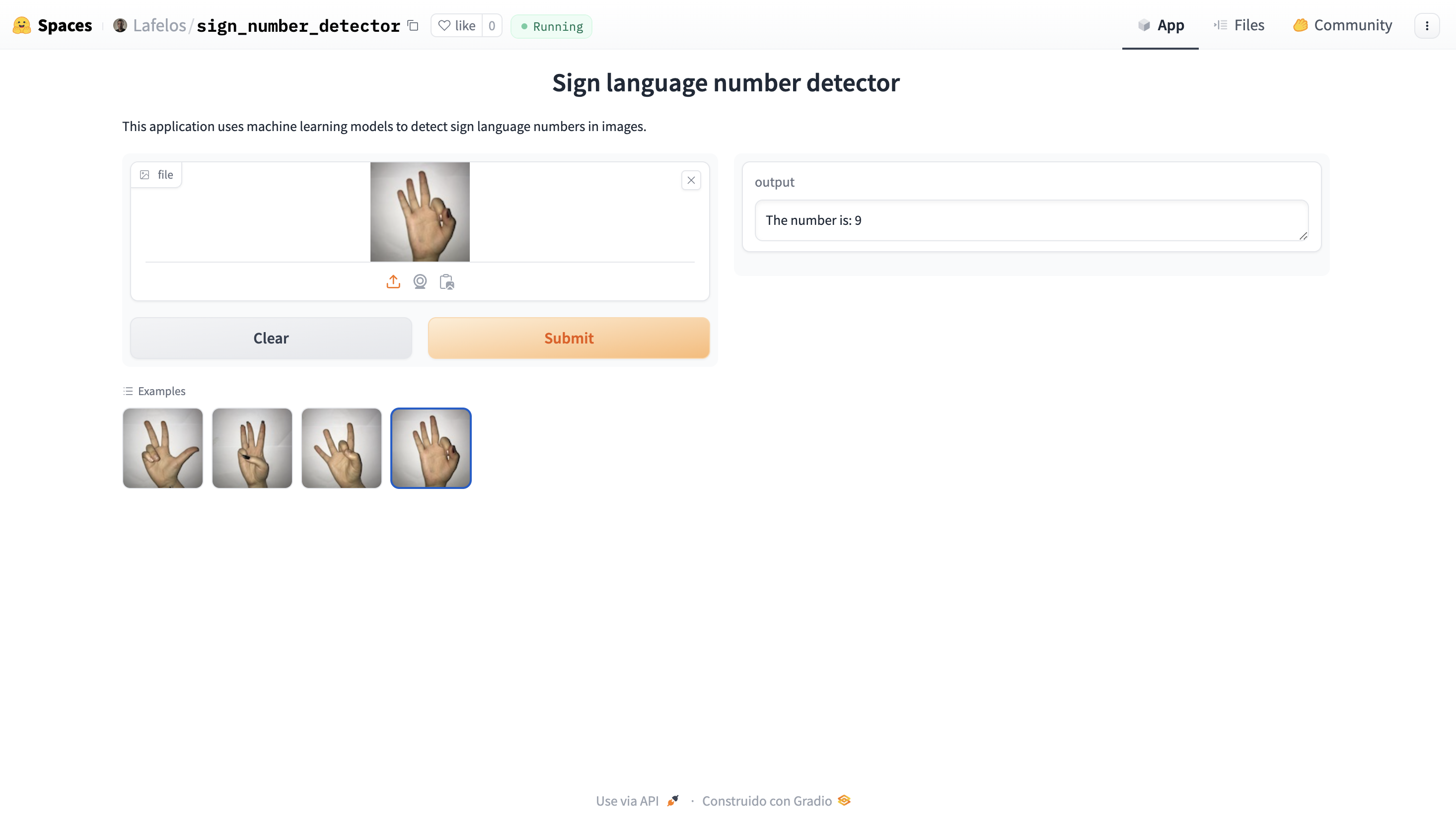Click the webcam capture icon
This screenshot has height=827, width=1456.
click(420, 282)
